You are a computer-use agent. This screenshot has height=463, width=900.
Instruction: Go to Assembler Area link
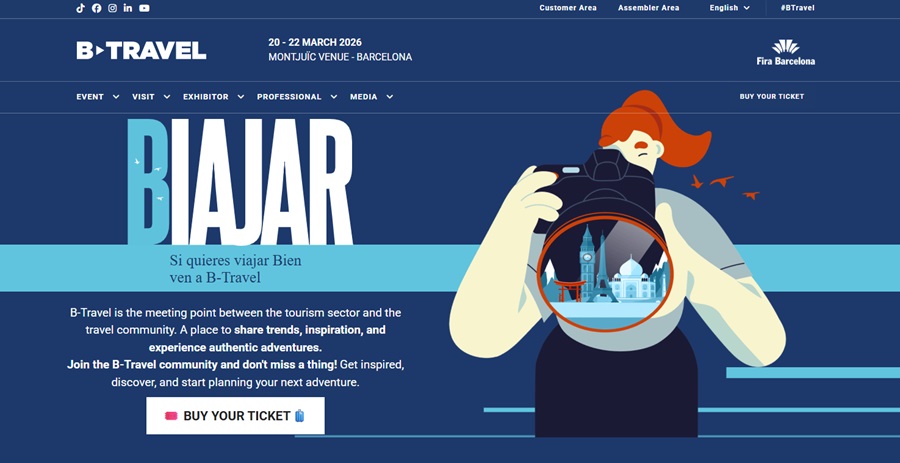tap(649, 8)
